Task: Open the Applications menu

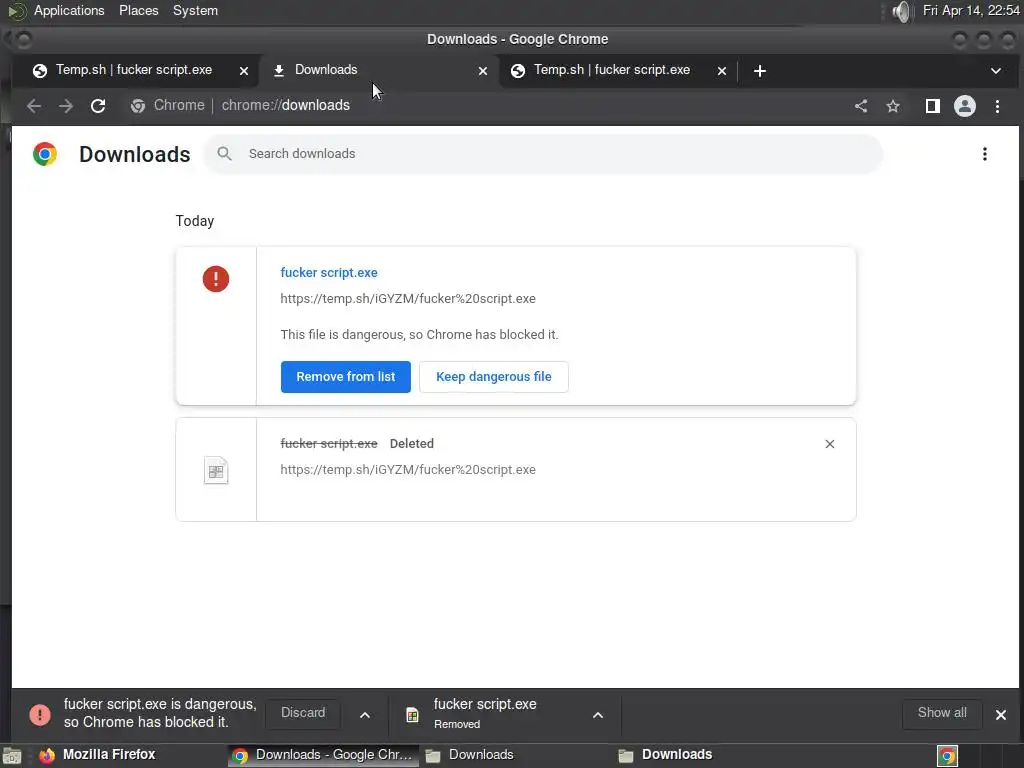Action: click(69, 10)
